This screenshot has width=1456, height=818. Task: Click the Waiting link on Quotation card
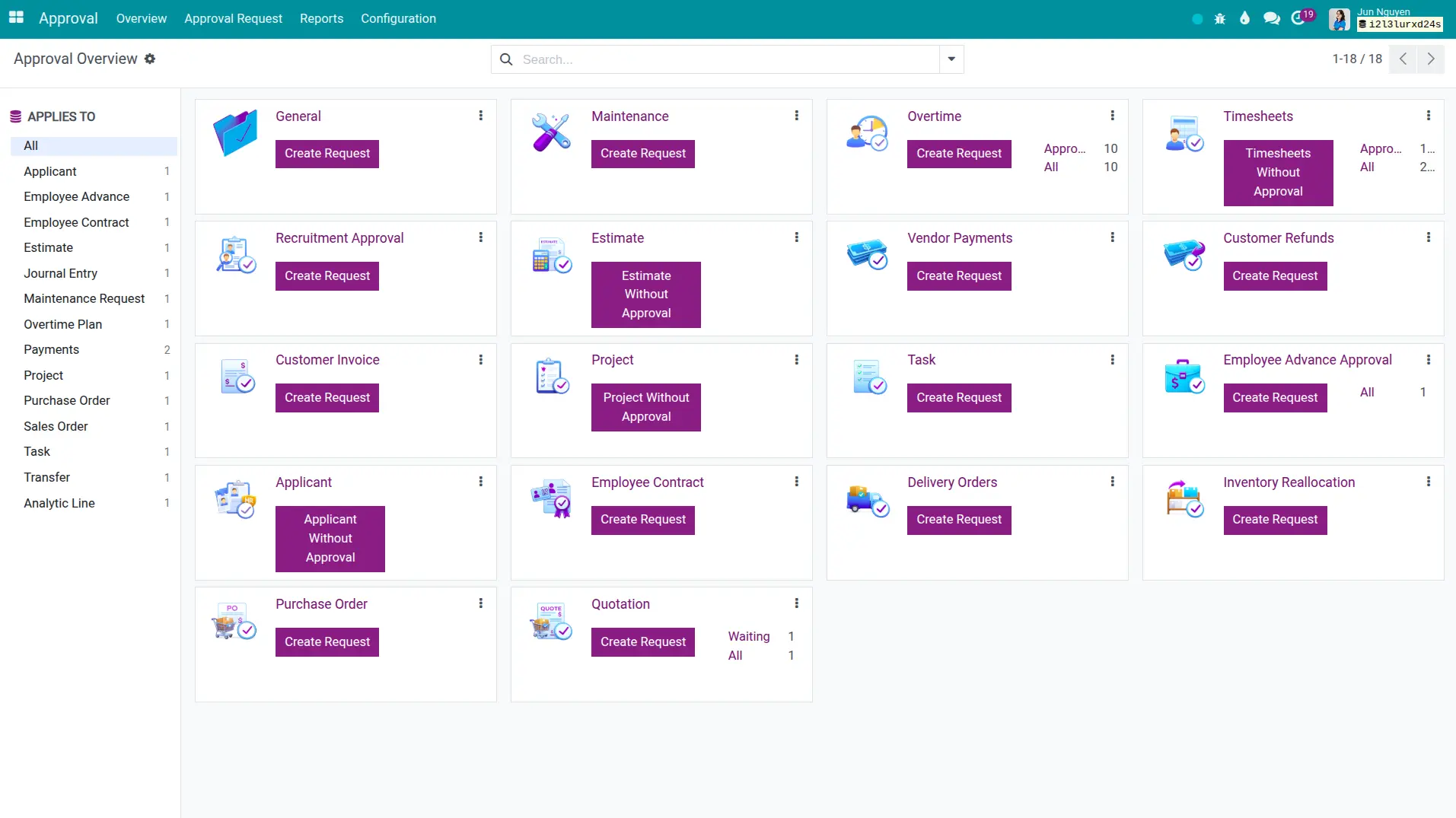coord(748,636)
